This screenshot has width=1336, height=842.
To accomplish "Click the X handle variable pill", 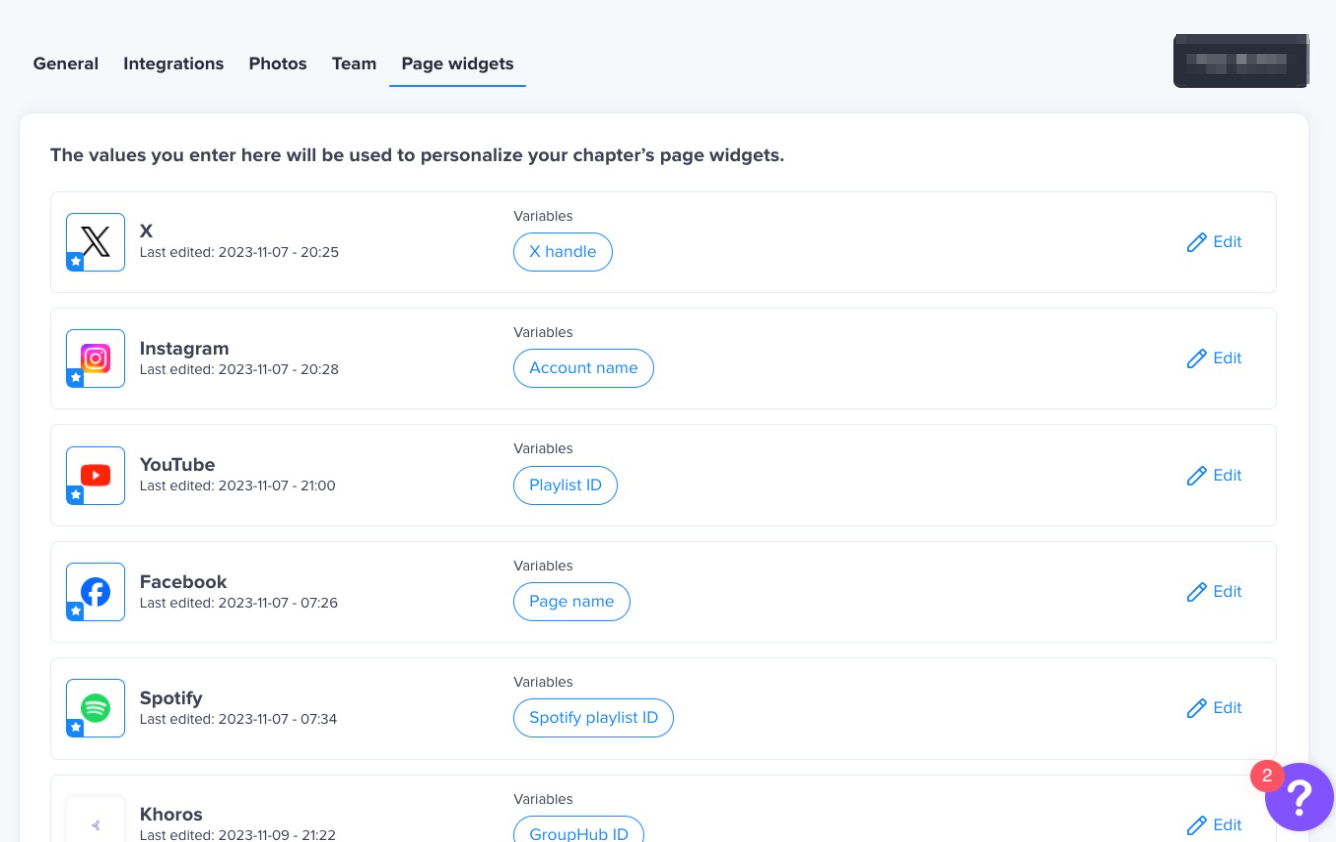I will (563, 252).
